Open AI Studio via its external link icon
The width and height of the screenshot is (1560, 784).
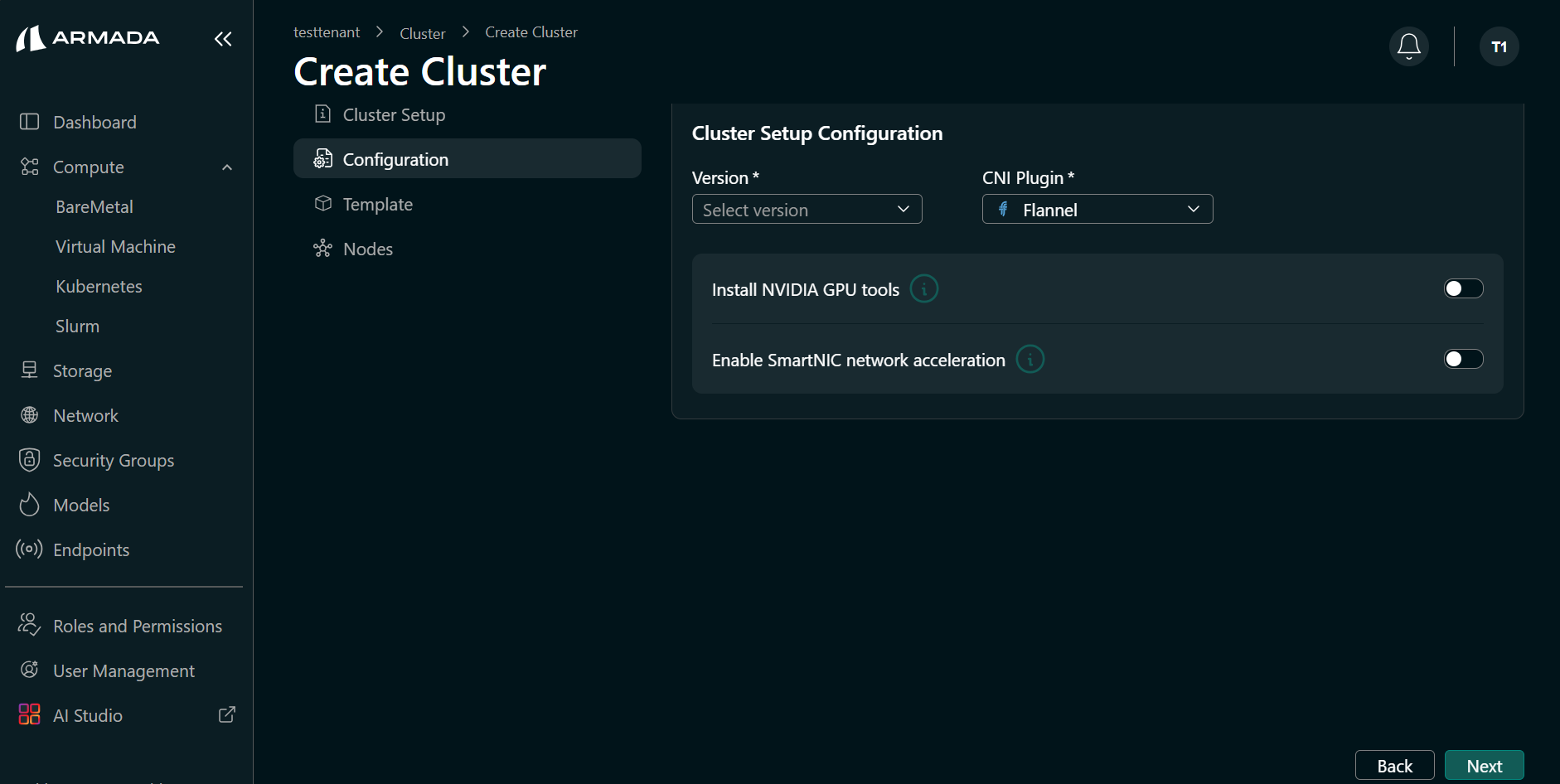(x=225, y=714)
